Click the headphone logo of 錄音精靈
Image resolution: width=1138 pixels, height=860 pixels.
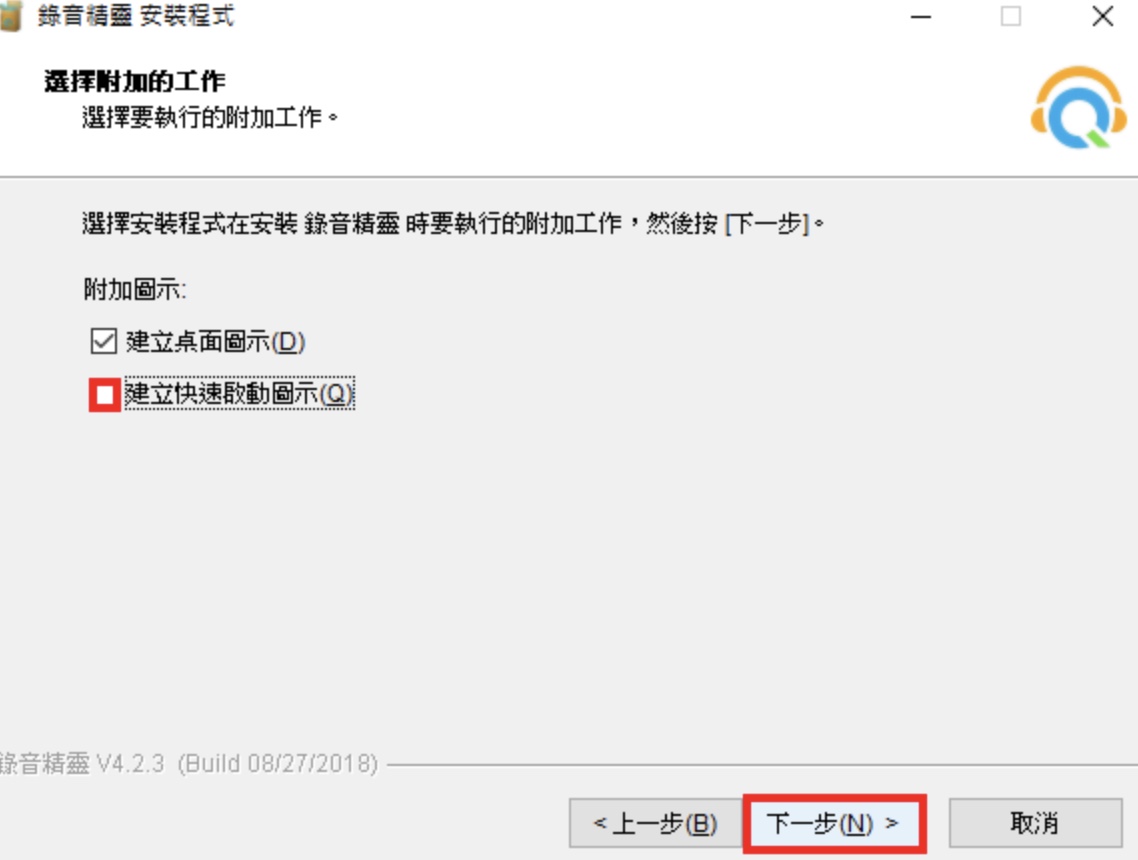[1078, 107]
